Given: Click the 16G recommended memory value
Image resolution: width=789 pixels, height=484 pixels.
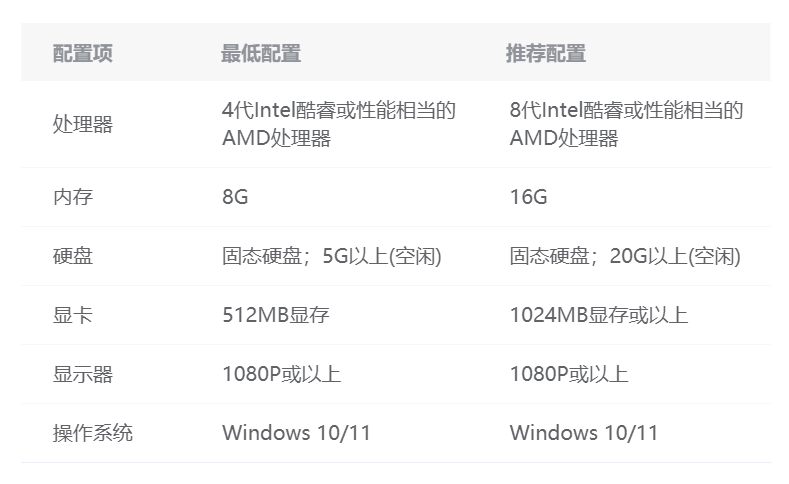Looking at the screenshot, I should coord(529,197).
